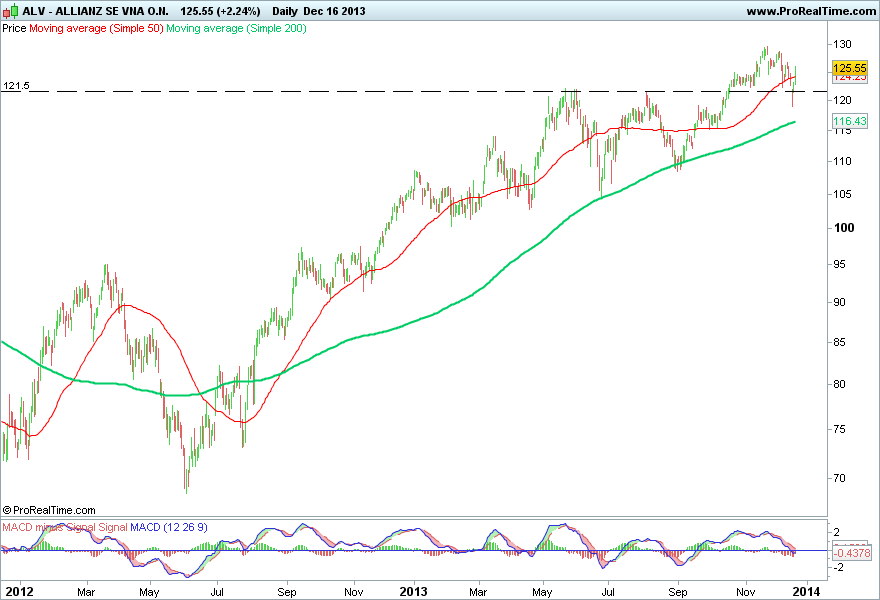Click the Dec 16 2013 date in header

pyautogui.click(x=334, y=11)
